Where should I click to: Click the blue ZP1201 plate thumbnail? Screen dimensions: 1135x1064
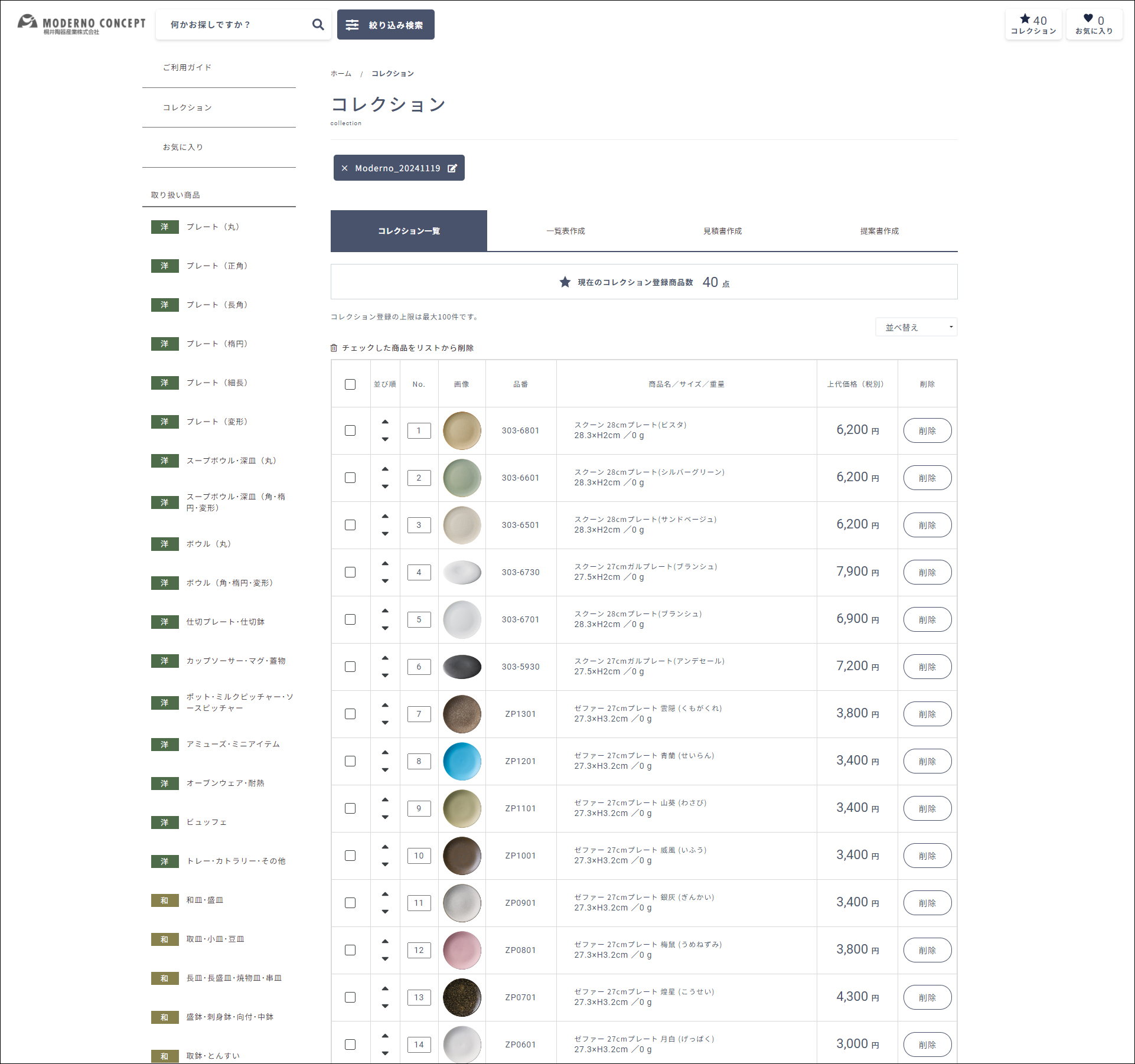click(x=462, y=761)
